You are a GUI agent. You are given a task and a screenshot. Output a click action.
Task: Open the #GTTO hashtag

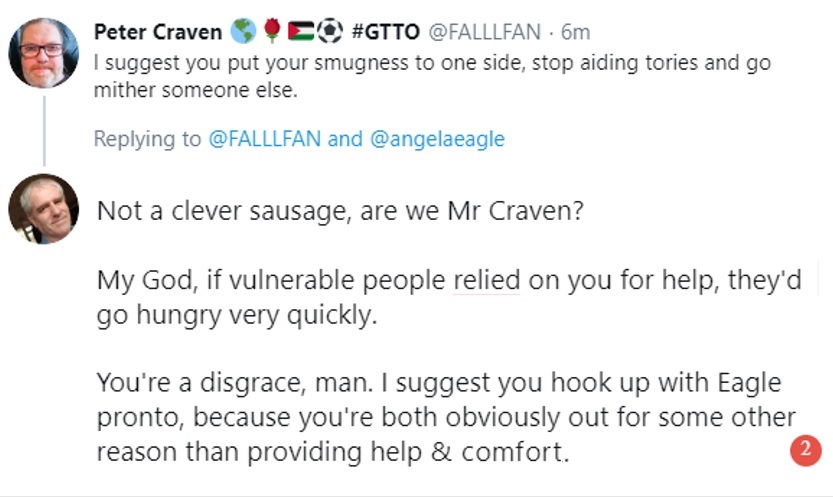click(386, 32)
